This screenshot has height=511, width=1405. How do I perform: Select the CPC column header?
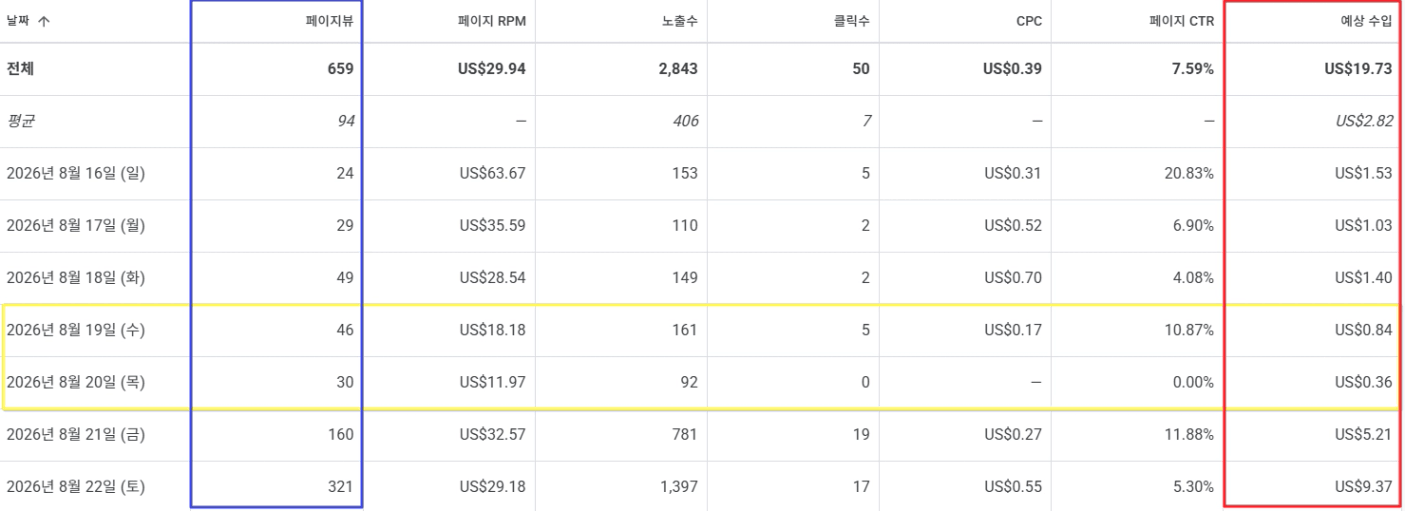coord(1028,21)
